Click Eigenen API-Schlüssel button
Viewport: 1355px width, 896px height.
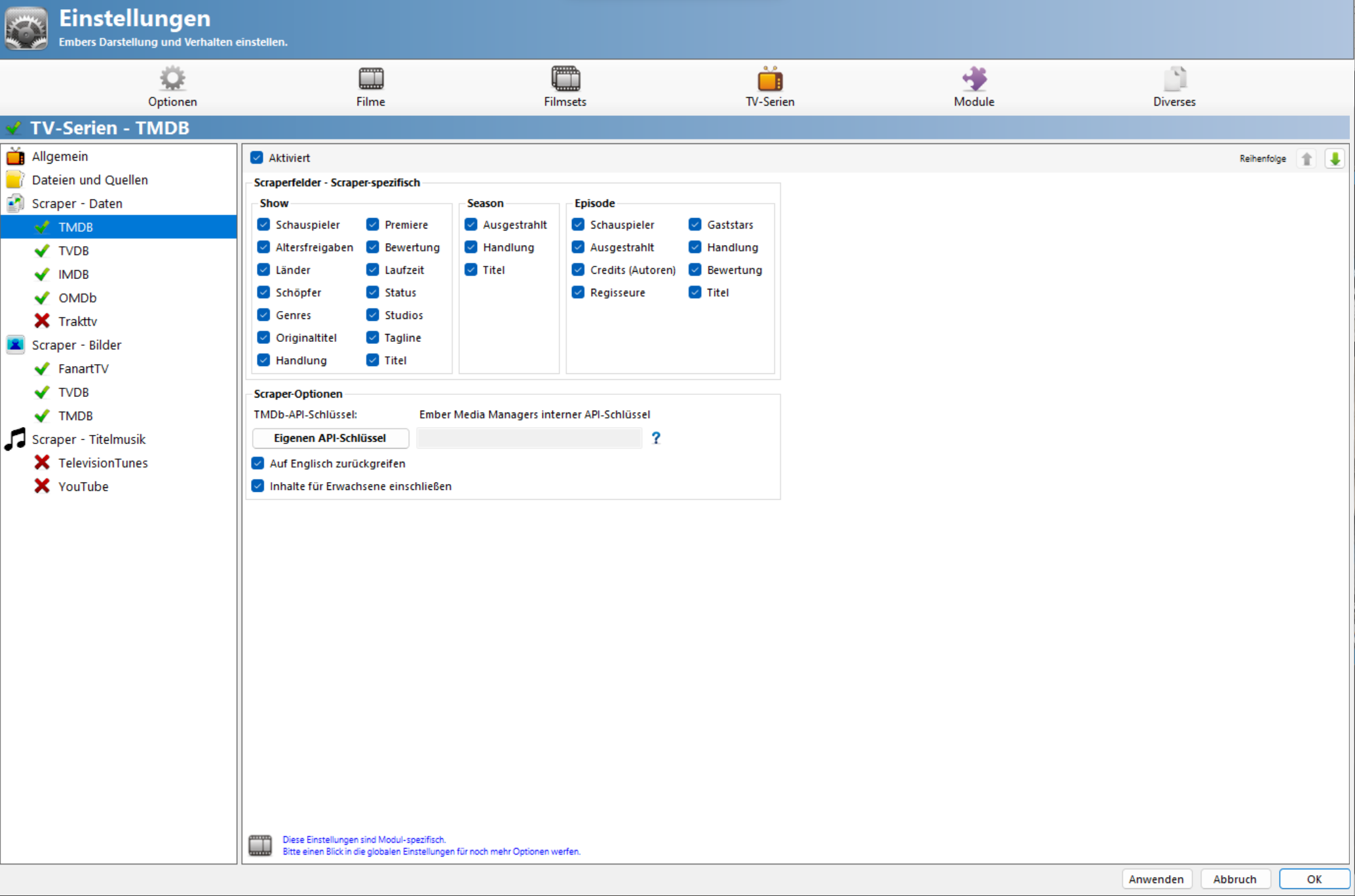(330, 438)
